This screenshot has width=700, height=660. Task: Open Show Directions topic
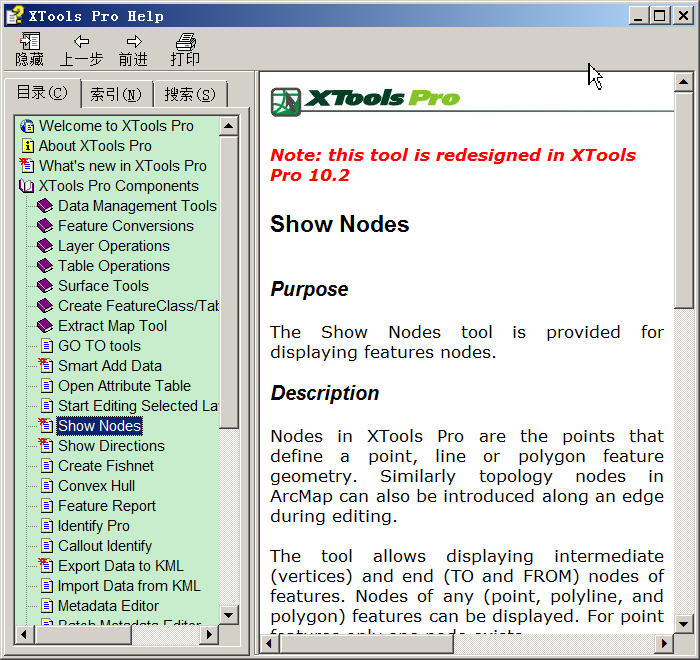111,446
